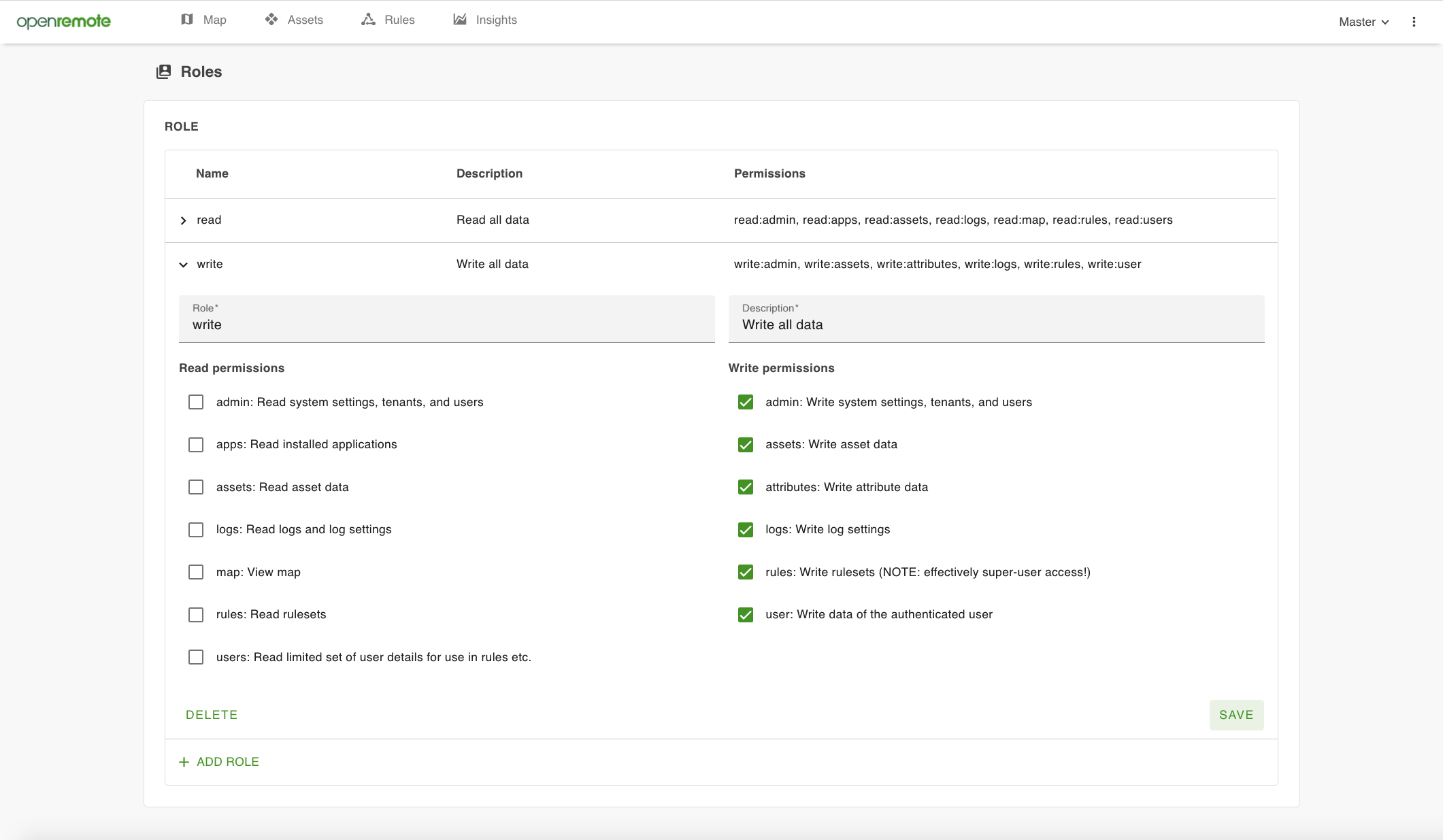Open the Master realm dropdown
This screenshot has width=1443, height=840.
1363,22
